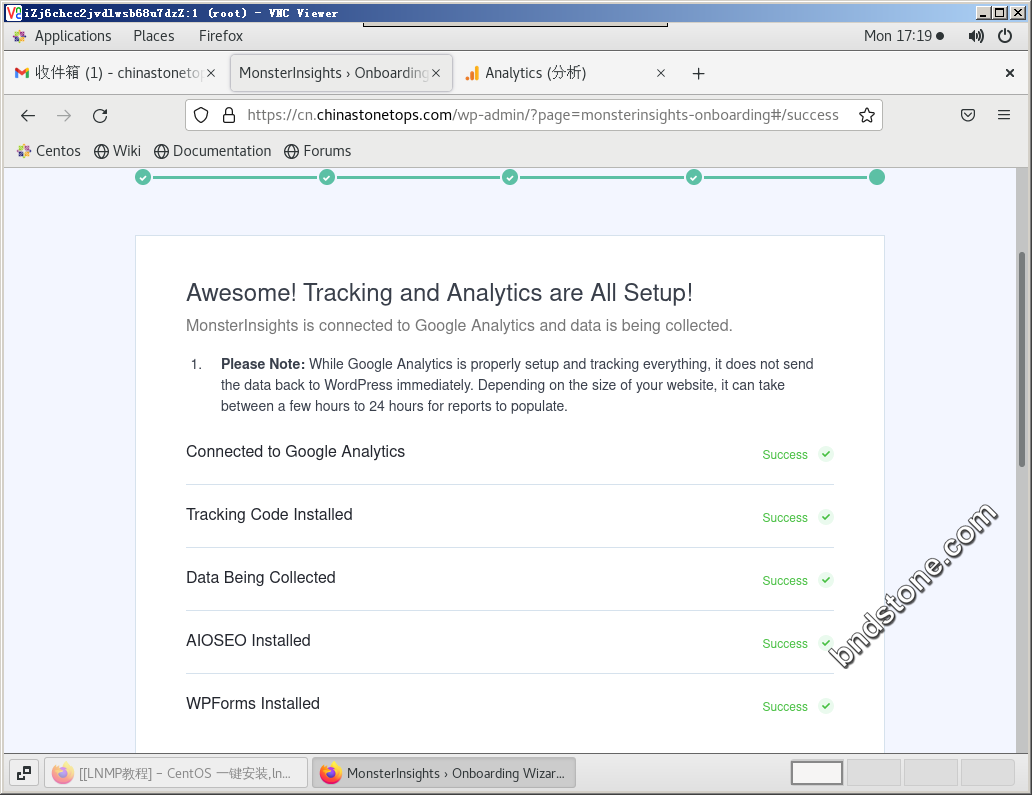Screen dimensions: 1032x795
Task: Click the system volume icon
Action: (x=976, y=36)
